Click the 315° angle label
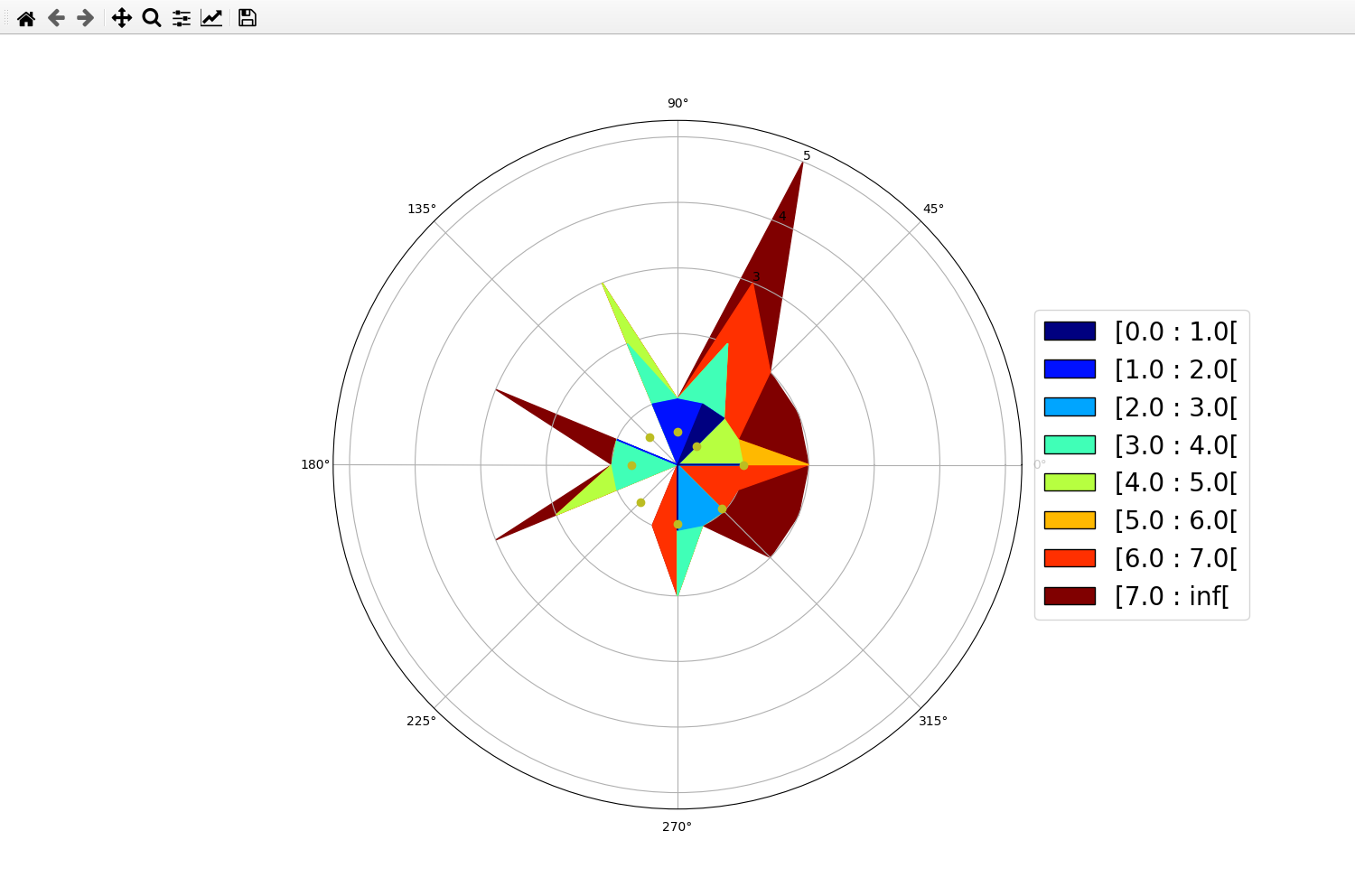Viewport: 1355px width, 896px height. click(x=934, y=721)
